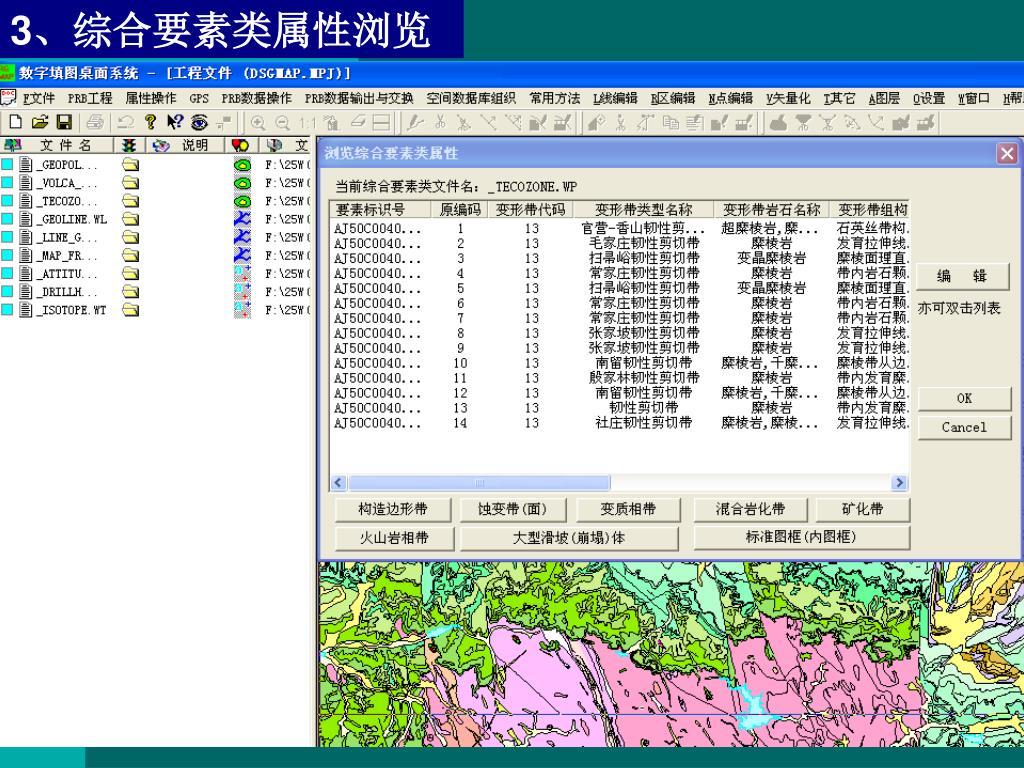Toggle the cyan box for _TECOZO layer
This screenshot has height=768, width=1024.
click(x=7, y=201)
